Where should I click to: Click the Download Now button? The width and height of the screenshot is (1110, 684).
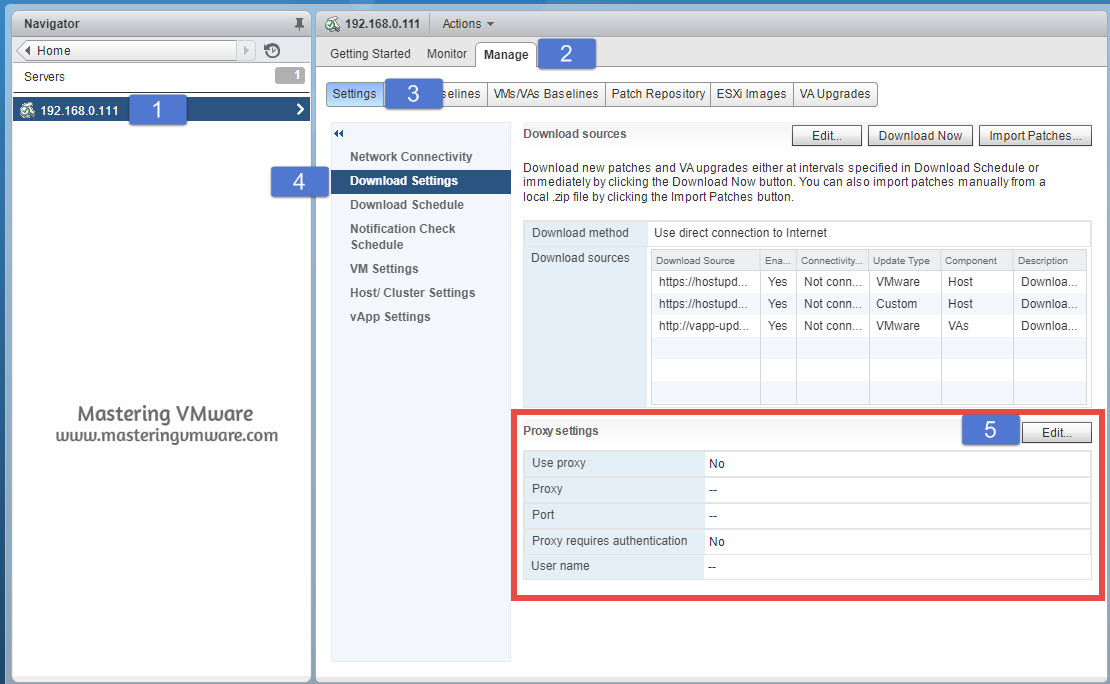(x=920, y=135)
